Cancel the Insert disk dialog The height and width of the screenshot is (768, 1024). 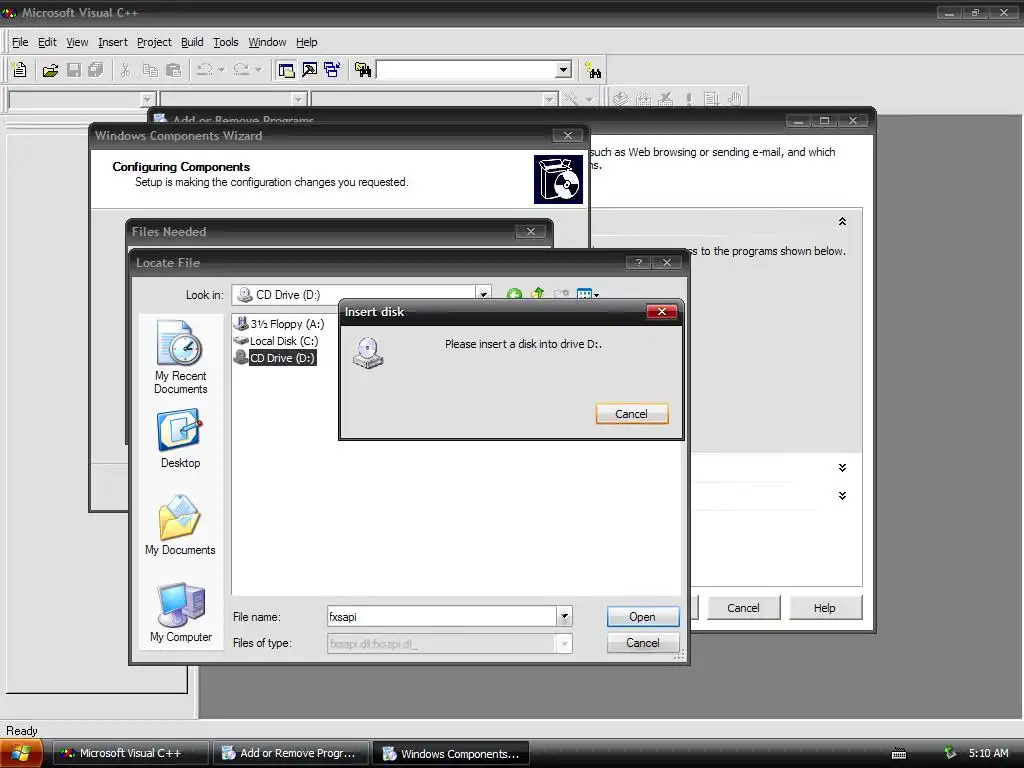click(632, 414)
